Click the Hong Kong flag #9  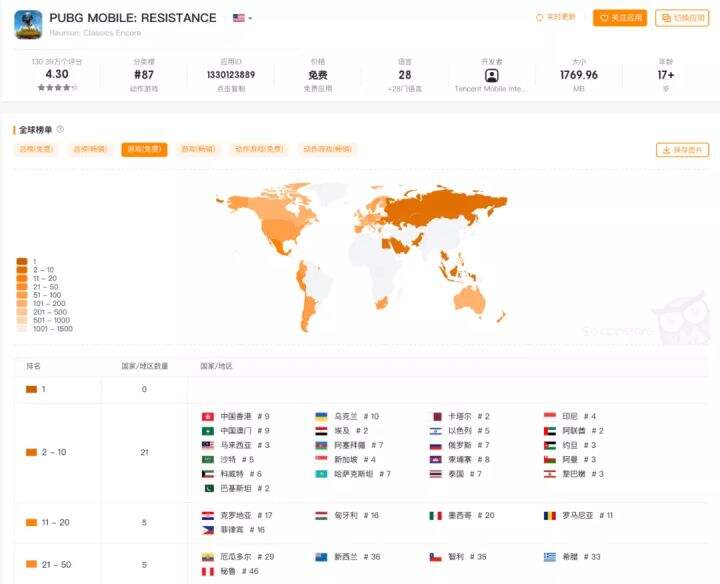(208, 416)
